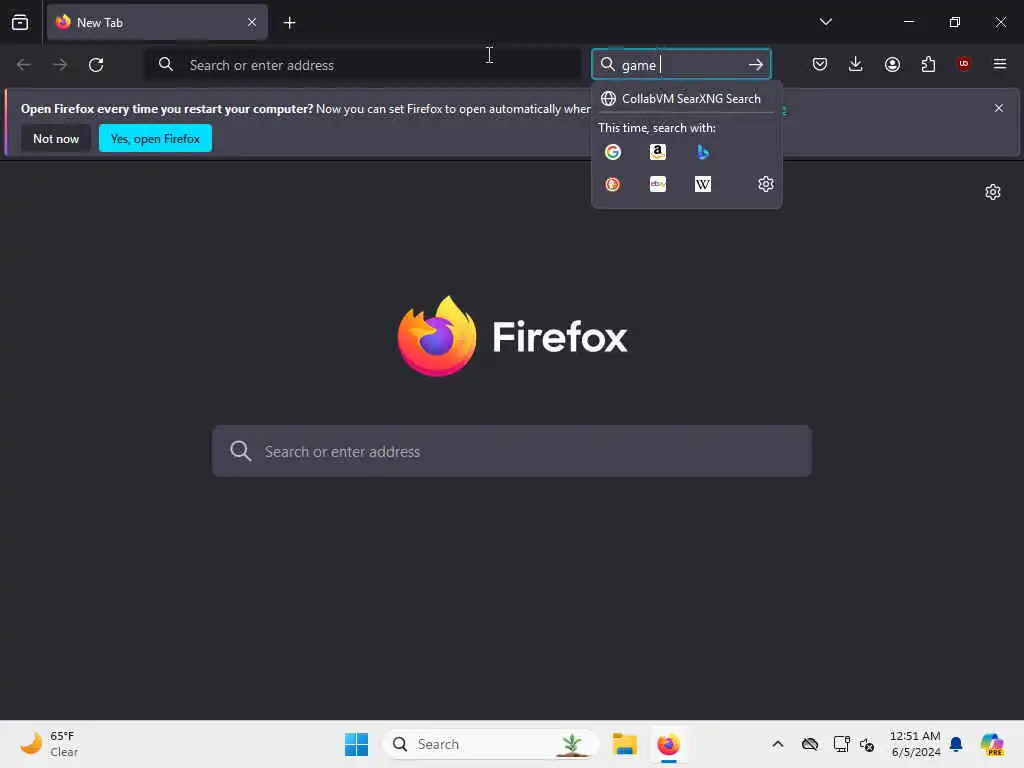
Task: Choose CollabVM SearXNG Search suggestion
Action: pos(686,99)
